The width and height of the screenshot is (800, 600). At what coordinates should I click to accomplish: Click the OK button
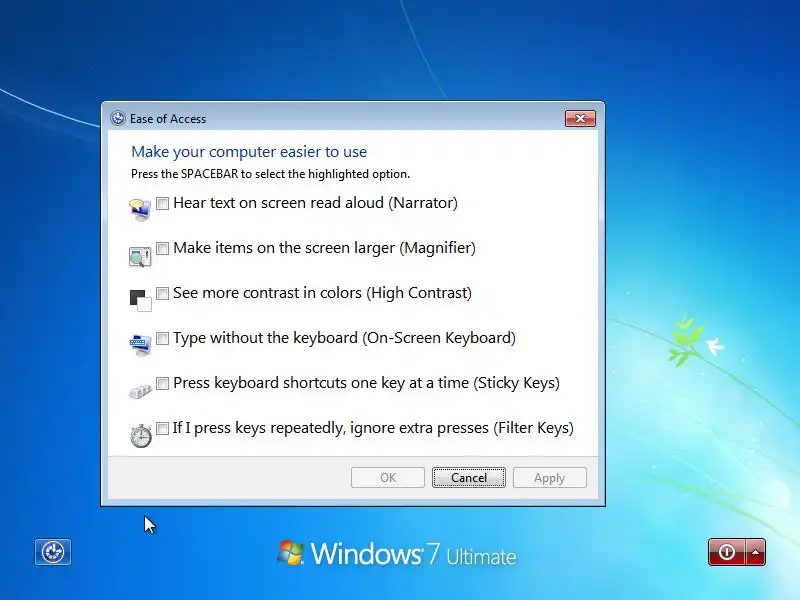coord(388,478)
